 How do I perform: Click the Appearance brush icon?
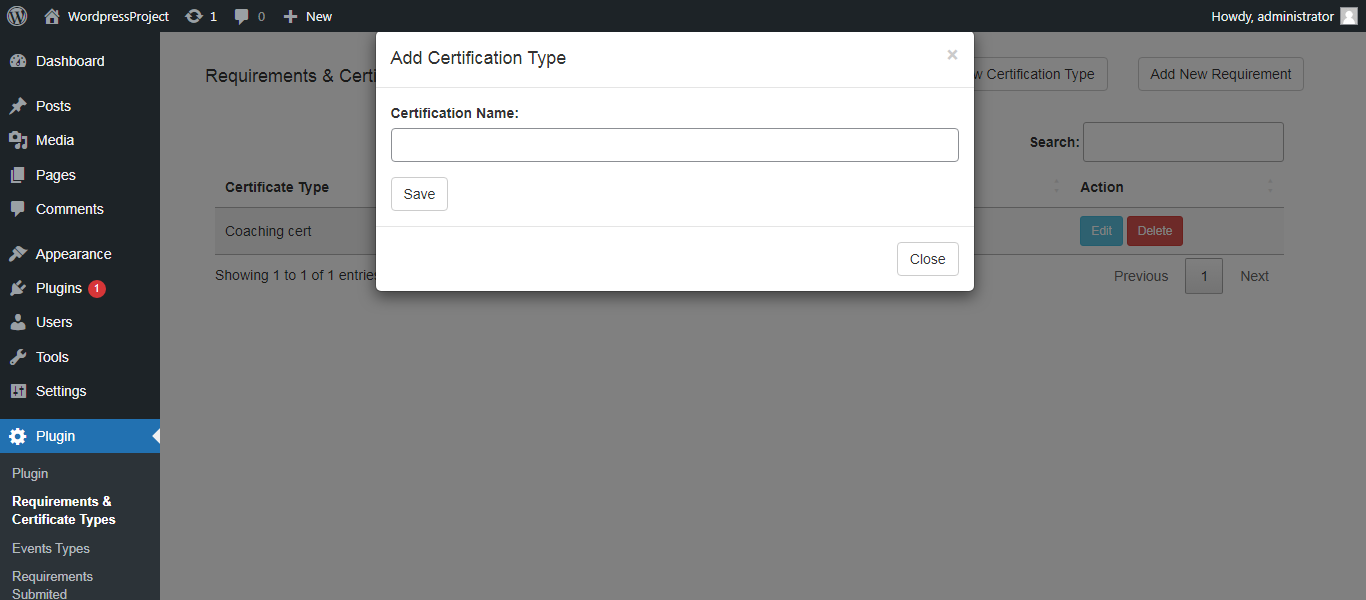(x=19, y=253)
